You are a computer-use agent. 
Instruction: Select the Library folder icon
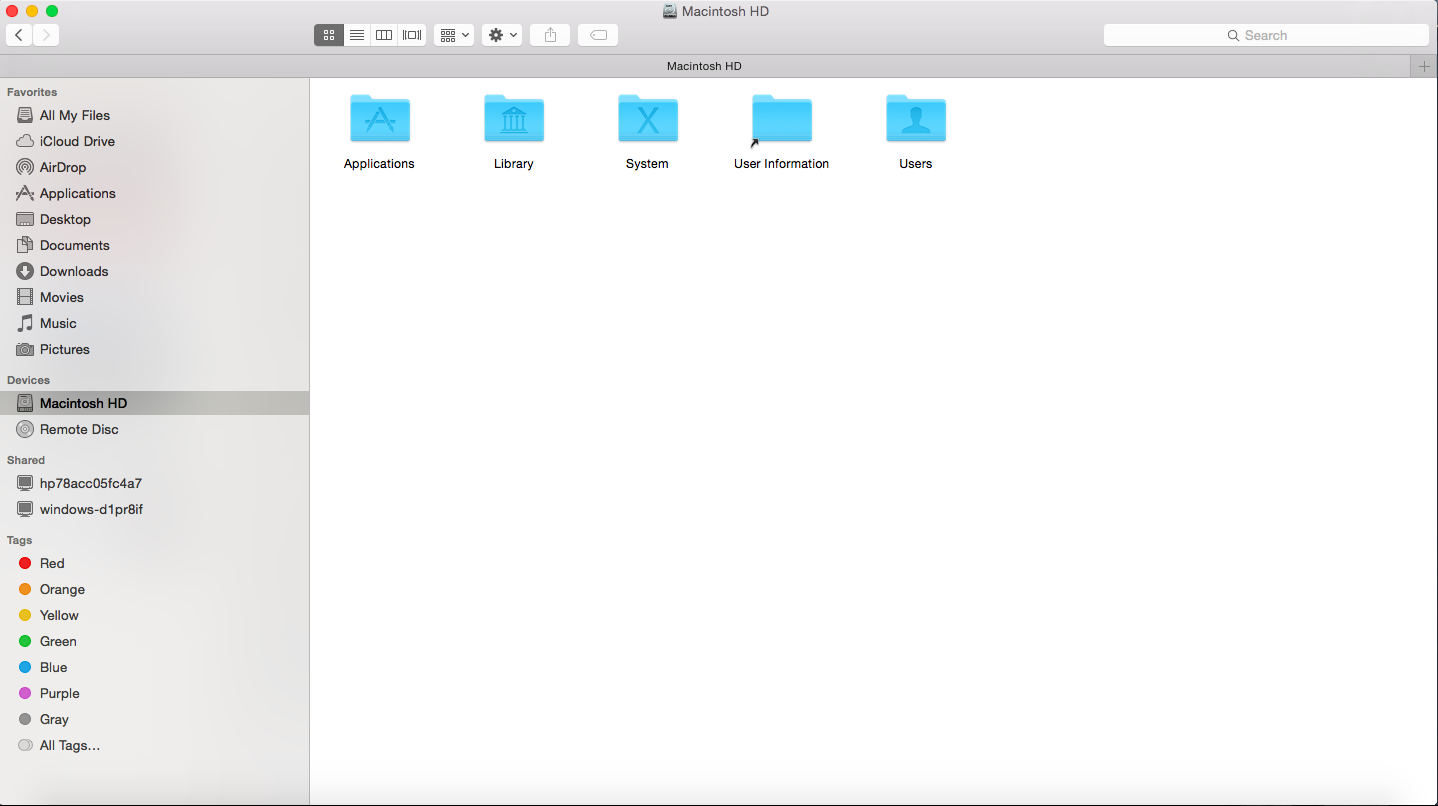pos(513,119)
